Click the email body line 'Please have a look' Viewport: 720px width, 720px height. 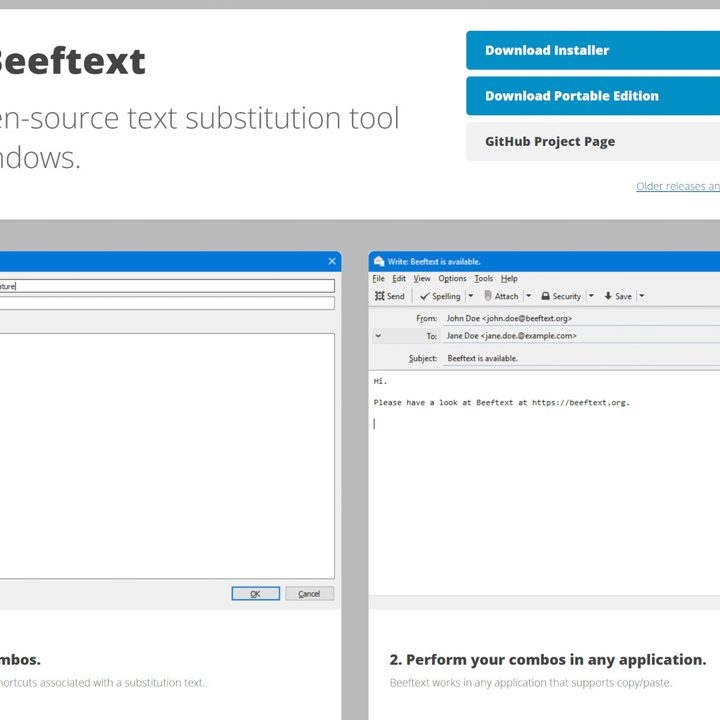(x=501, y=403)
